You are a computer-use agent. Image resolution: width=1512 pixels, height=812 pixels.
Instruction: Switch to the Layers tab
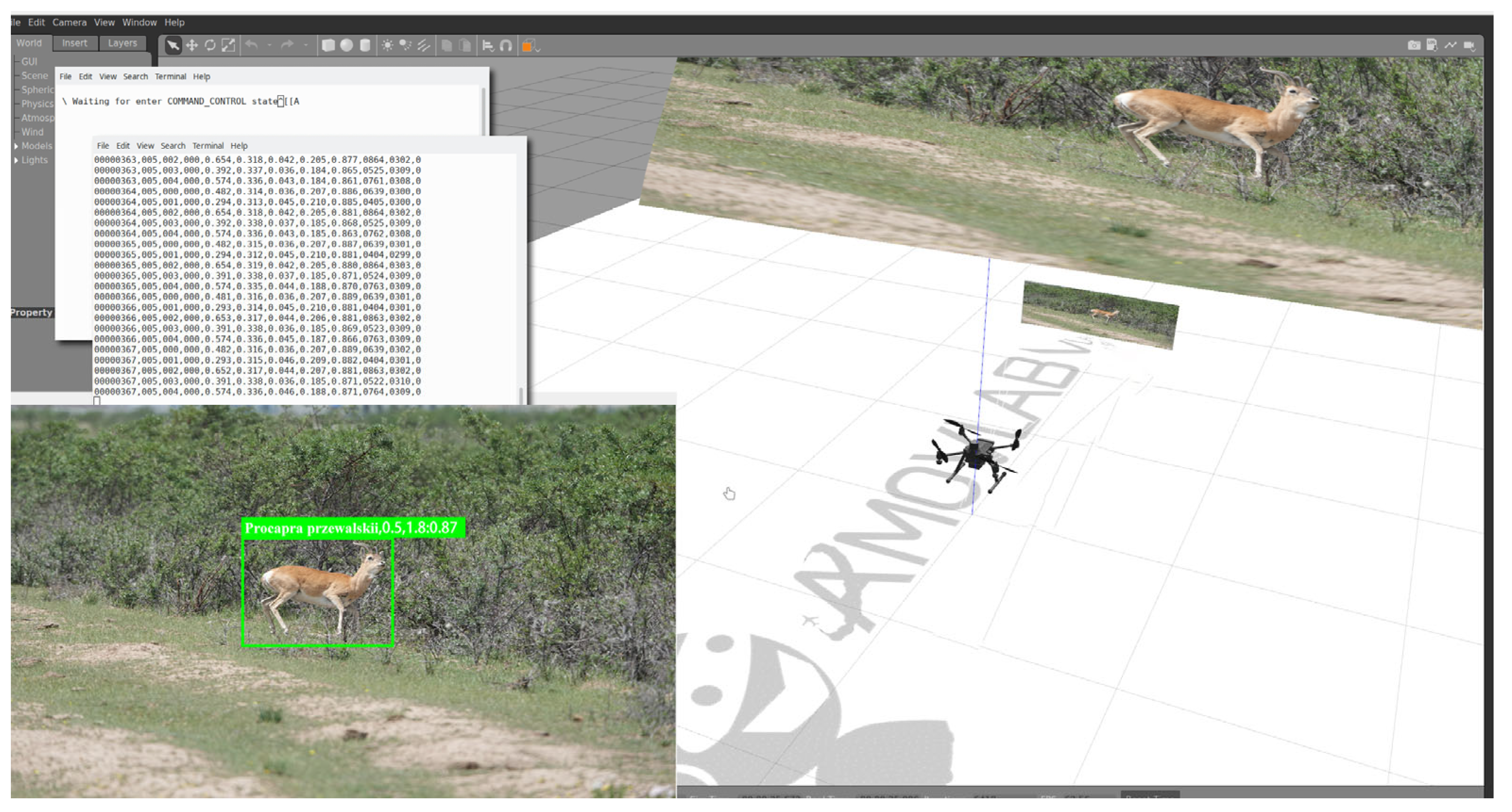click(x=122, y=43)
